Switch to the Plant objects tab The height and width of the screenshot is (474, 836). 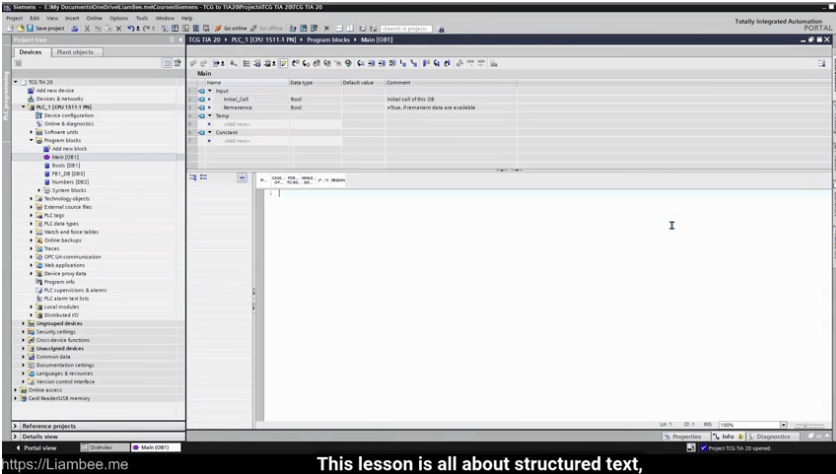pos(74,50)
